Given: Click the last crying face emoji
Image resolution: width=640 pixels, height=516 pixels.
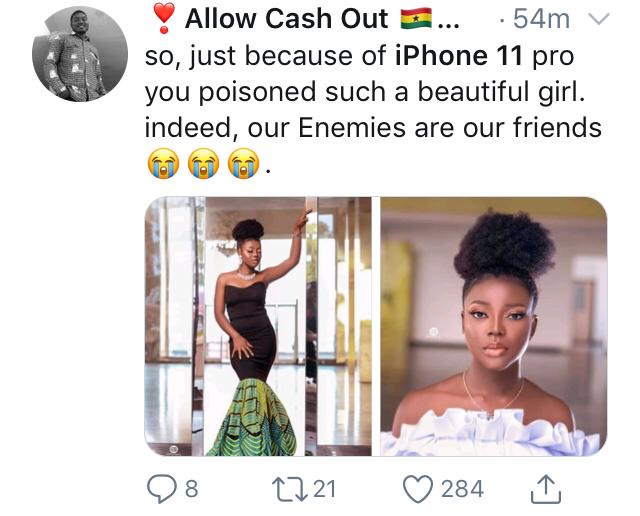Looking at the screenshot, I should coord(243,164).
